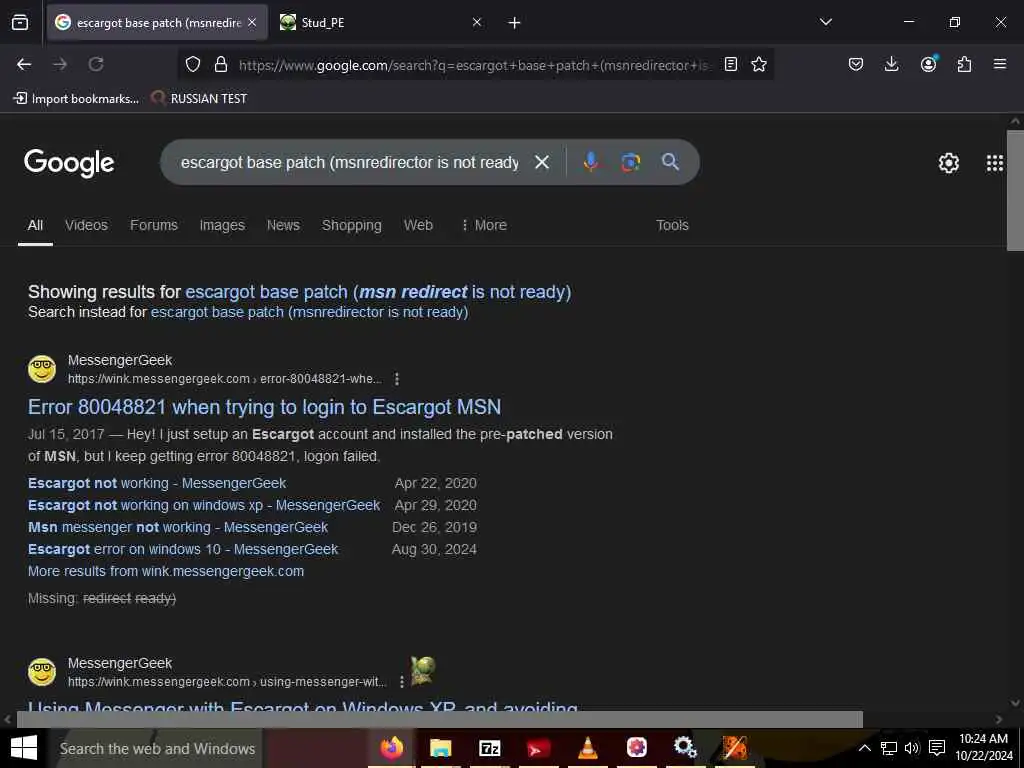Switch to the Stud_PE tab

click(381, 22)
